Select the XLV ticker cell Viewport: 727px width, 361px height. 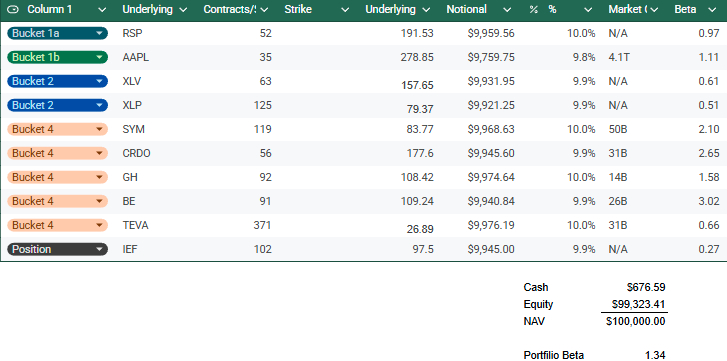[132, 82]
